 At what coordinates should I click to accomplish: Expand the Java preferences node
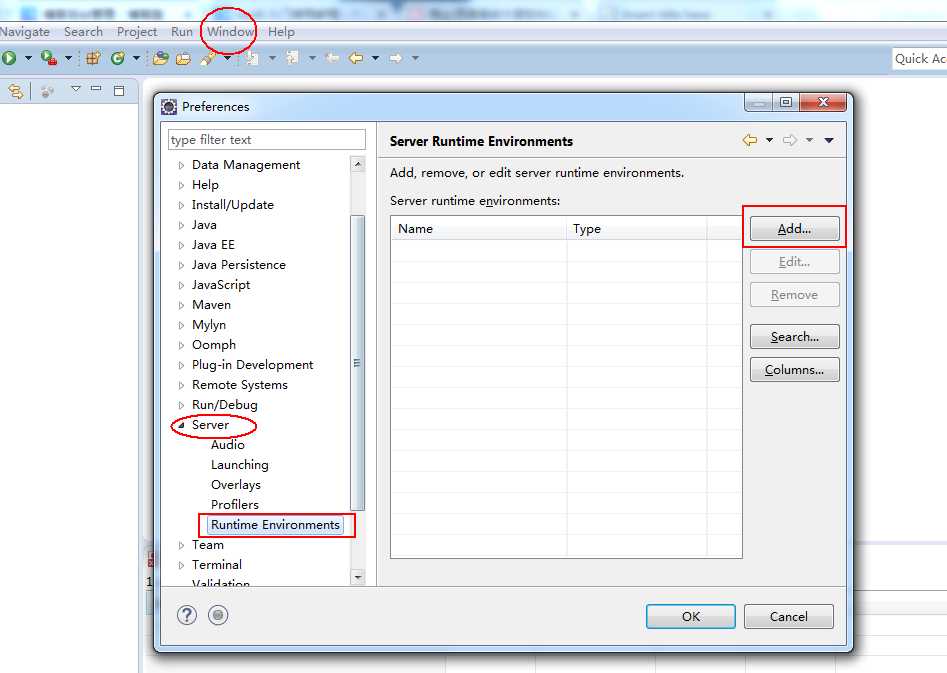pos(181,225)
